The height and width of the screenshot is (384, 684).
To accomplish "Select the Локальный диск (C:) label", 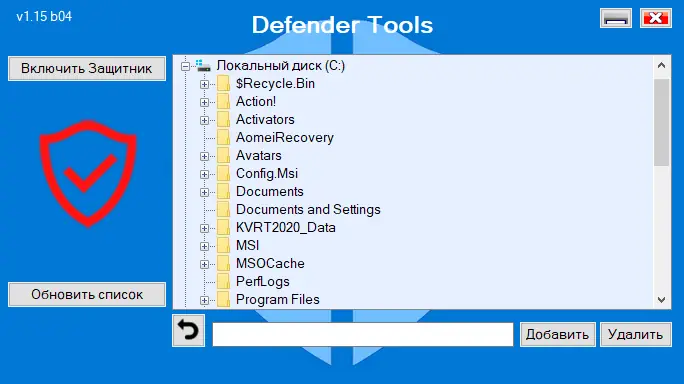I will click(x=280, y=66).
